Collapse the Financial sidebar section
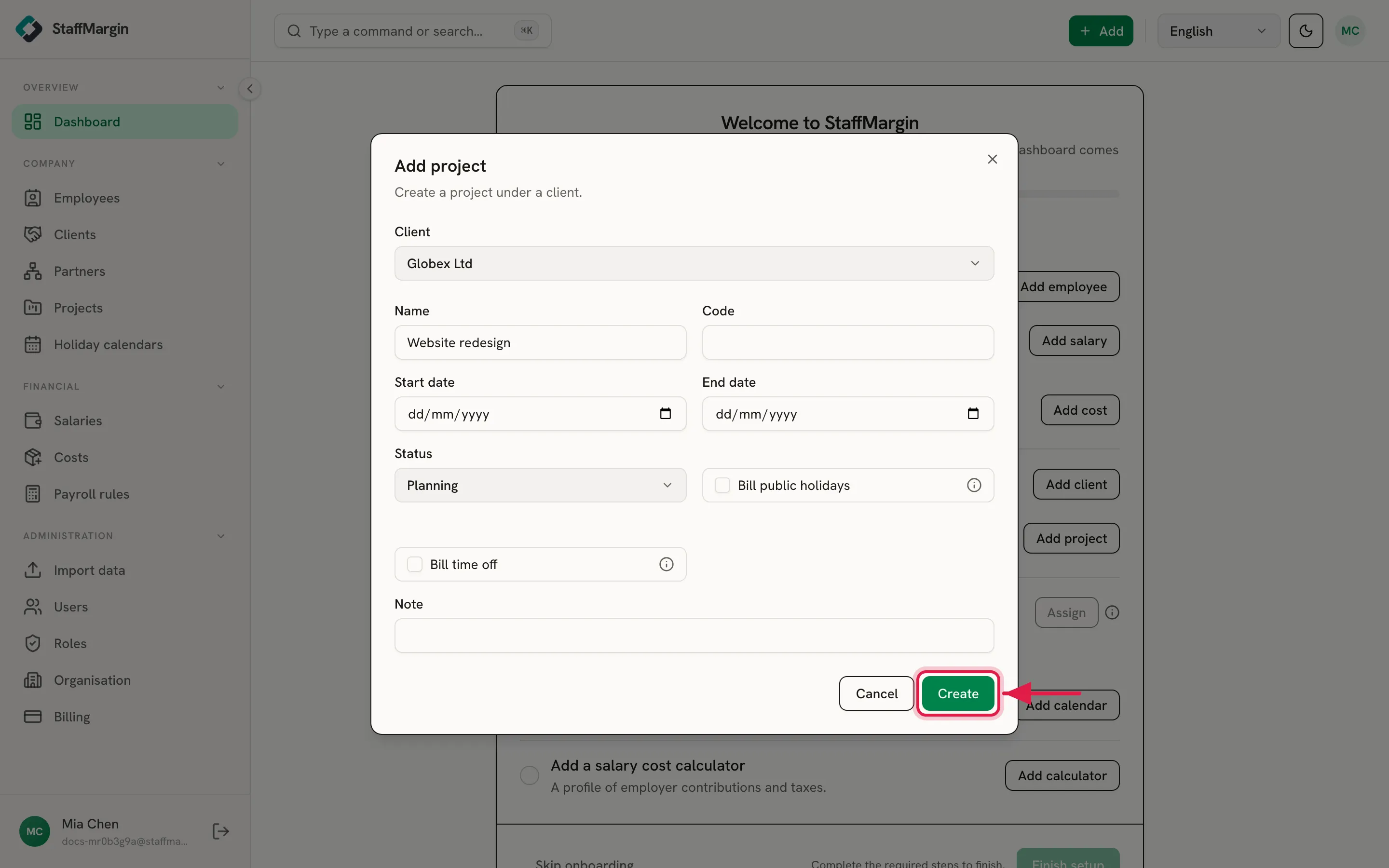1389x868 pixels. (x=221, y=387)
